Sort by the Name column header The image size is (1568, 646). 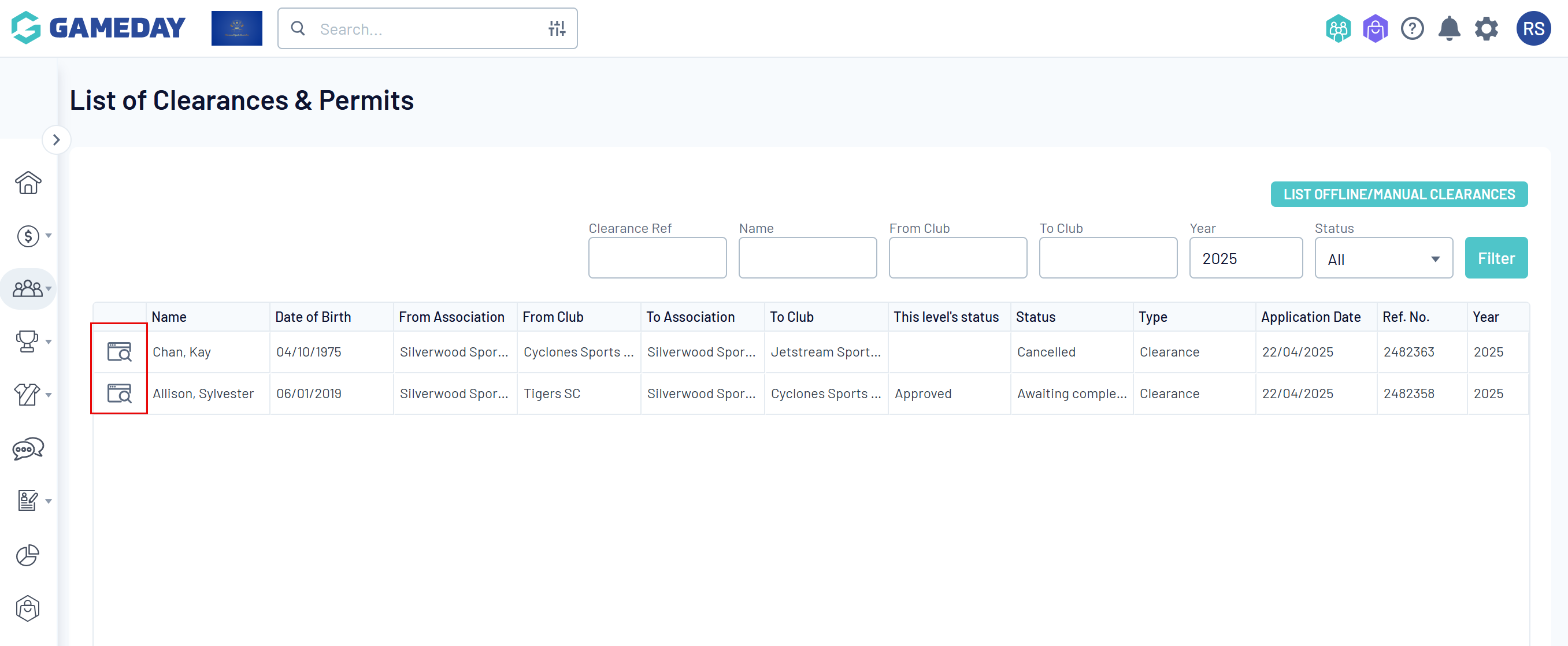click(169, 317)
